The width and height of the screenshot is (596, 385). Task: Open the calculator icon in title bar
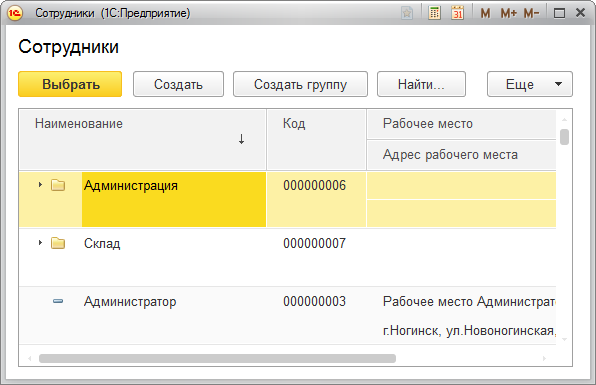(434, 13)
